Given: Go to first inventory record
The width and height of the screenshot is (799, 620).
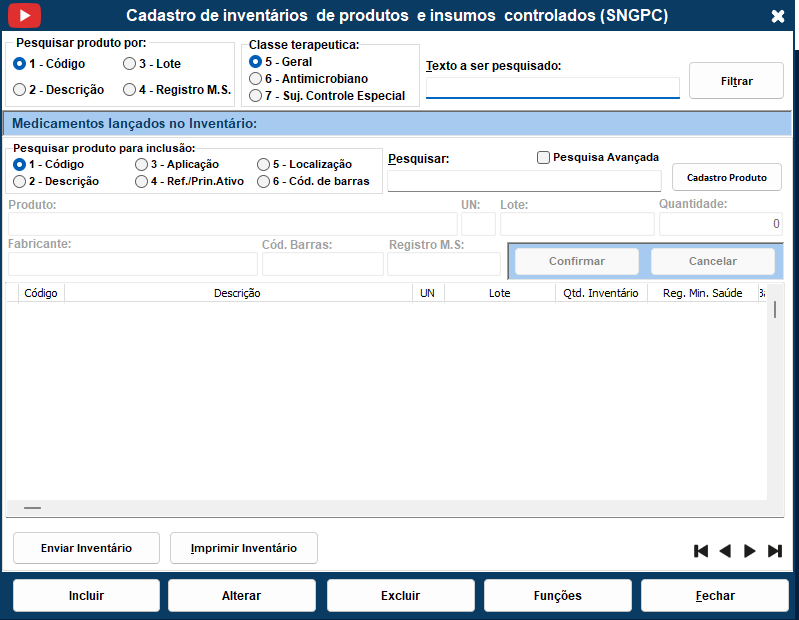Looking at the screenshot, I should tap(701, 551).
